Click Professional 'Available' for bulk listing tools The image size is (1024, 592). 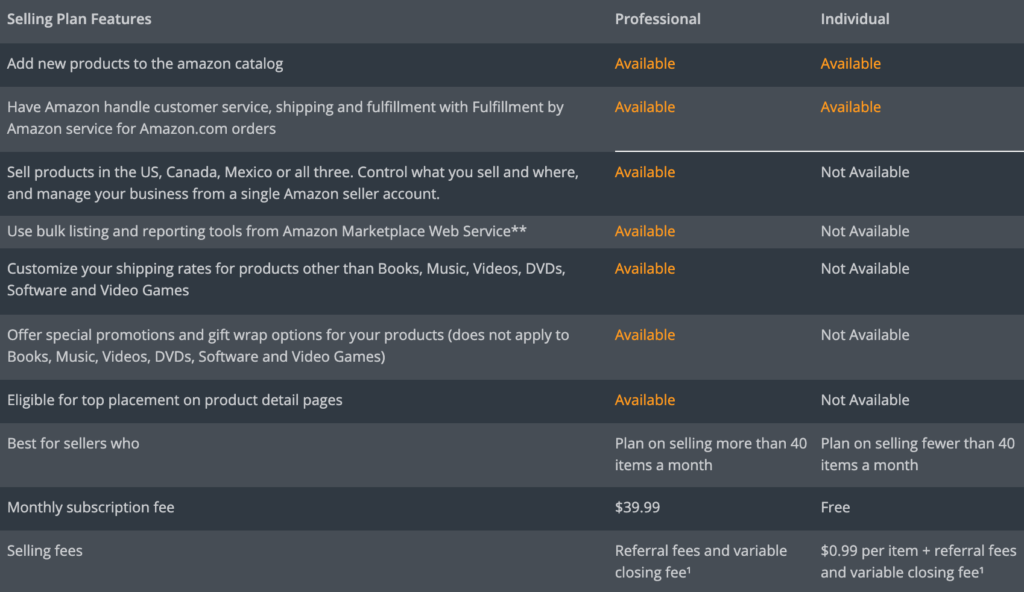point(644,231)
